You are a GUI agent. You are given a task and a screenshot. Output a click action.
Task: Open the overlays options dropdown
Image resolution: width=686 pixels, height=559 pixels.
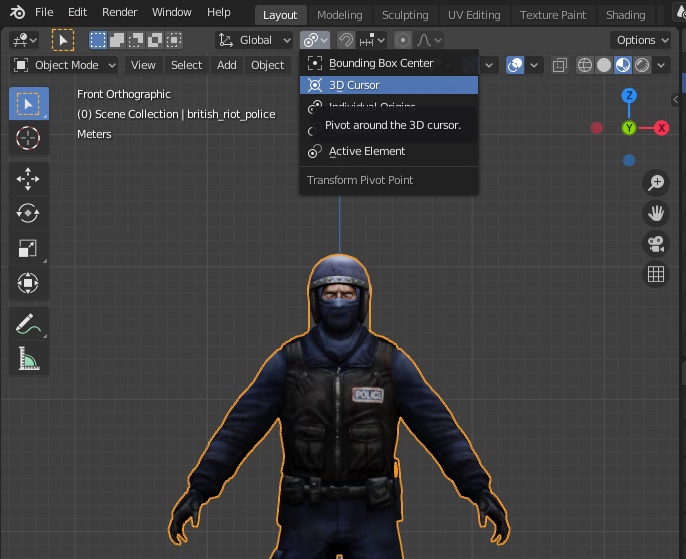tap(534, 65)
